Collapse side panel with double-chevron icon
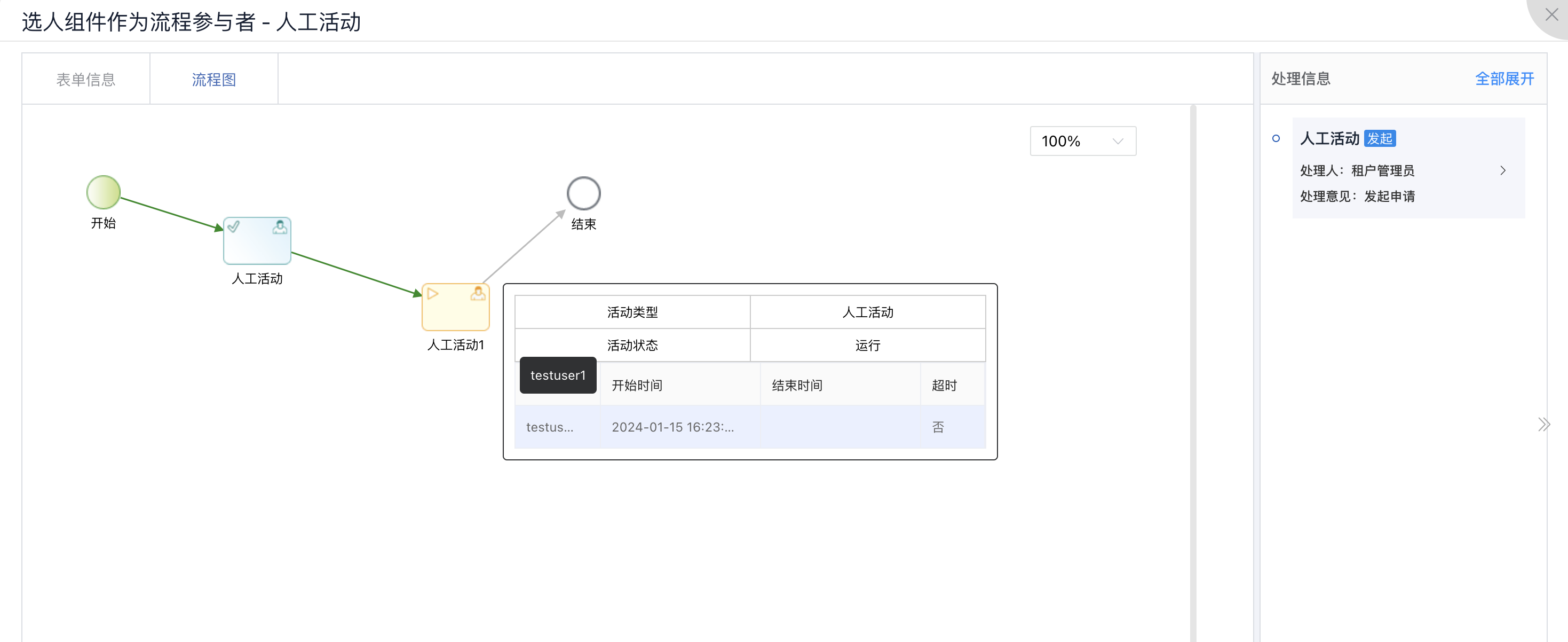Screen dimensions: 1568x642 1543,425
